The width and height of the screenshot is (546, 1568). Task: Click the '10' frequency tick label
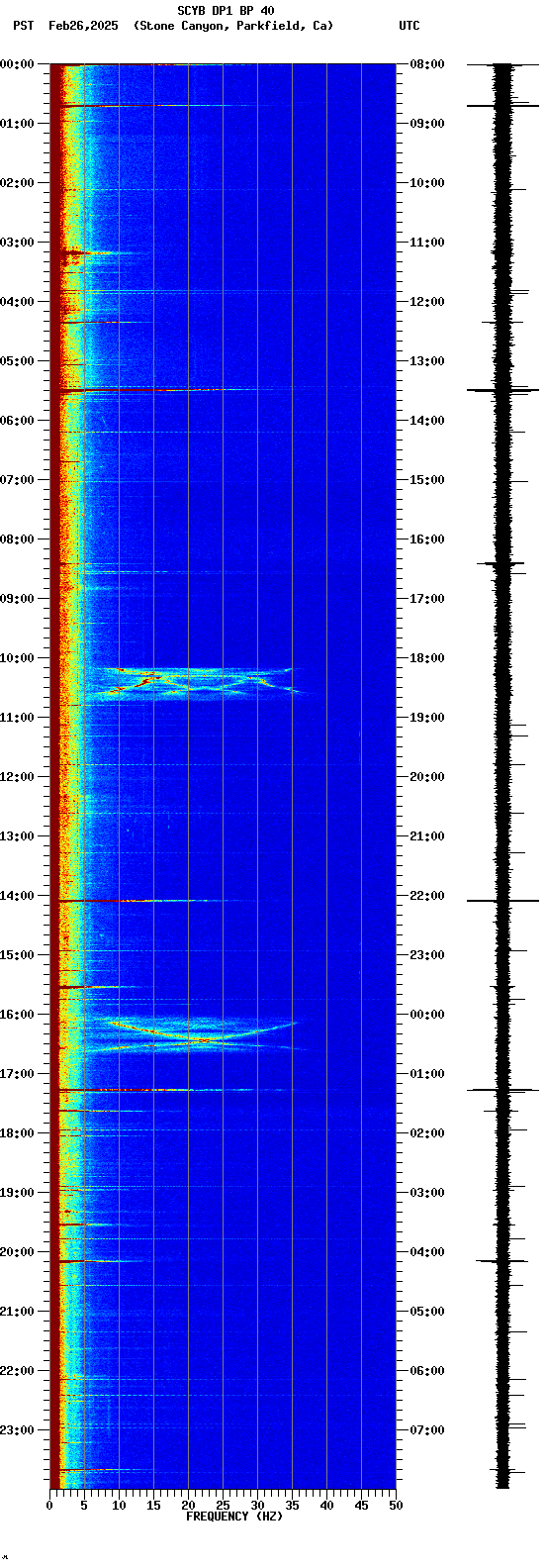(119, 1506)
